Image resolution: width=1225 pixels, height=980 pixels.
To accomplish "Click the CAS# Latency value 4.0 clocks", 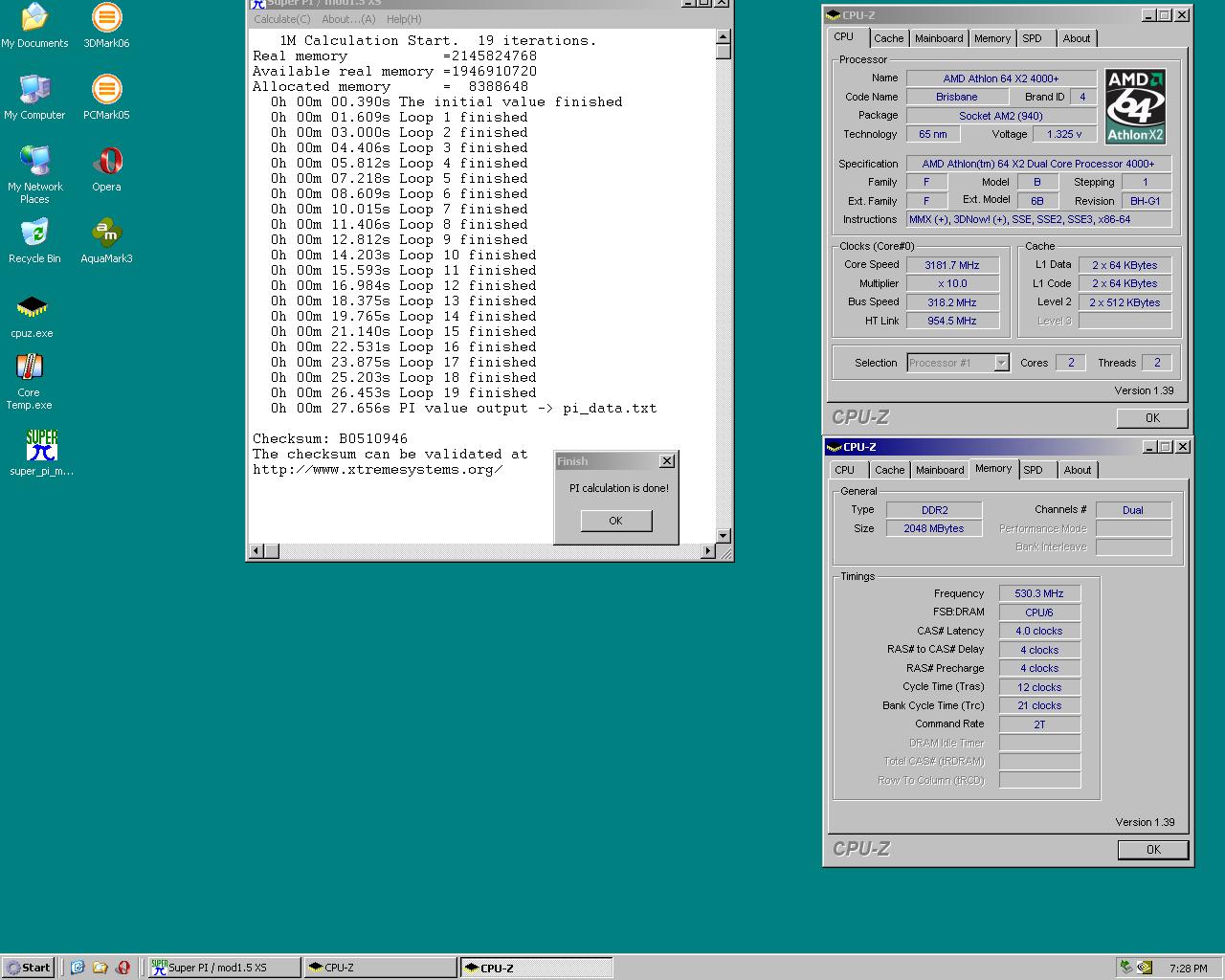I will tap(1039, 631).
